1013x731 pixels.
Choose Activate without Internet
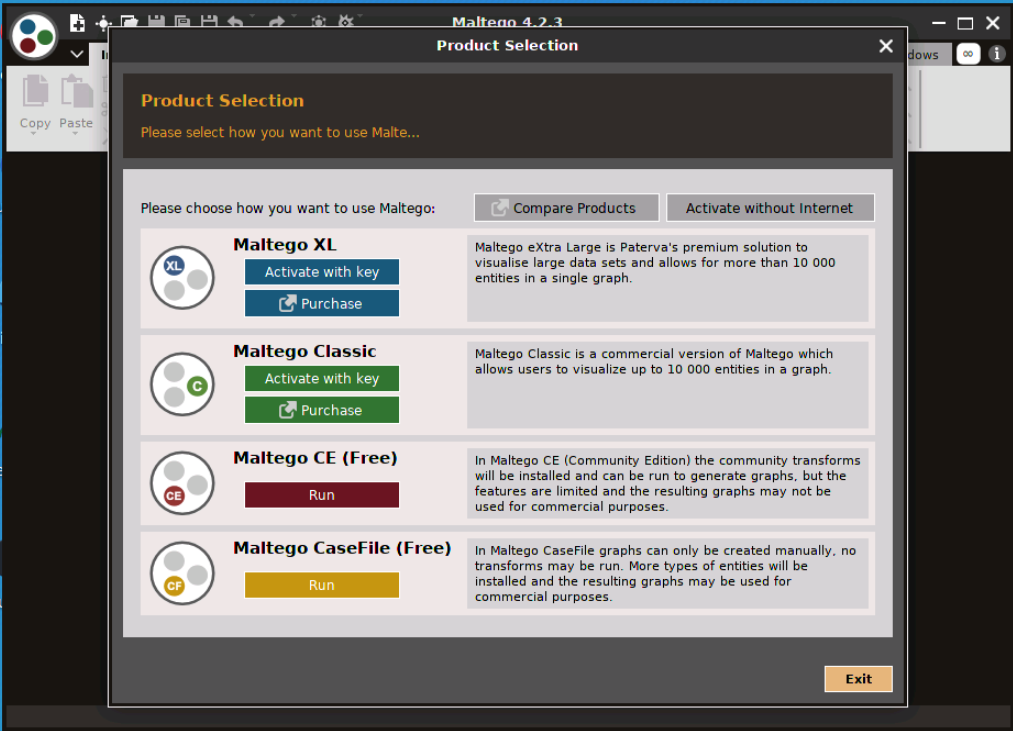[x=770, y=208]
